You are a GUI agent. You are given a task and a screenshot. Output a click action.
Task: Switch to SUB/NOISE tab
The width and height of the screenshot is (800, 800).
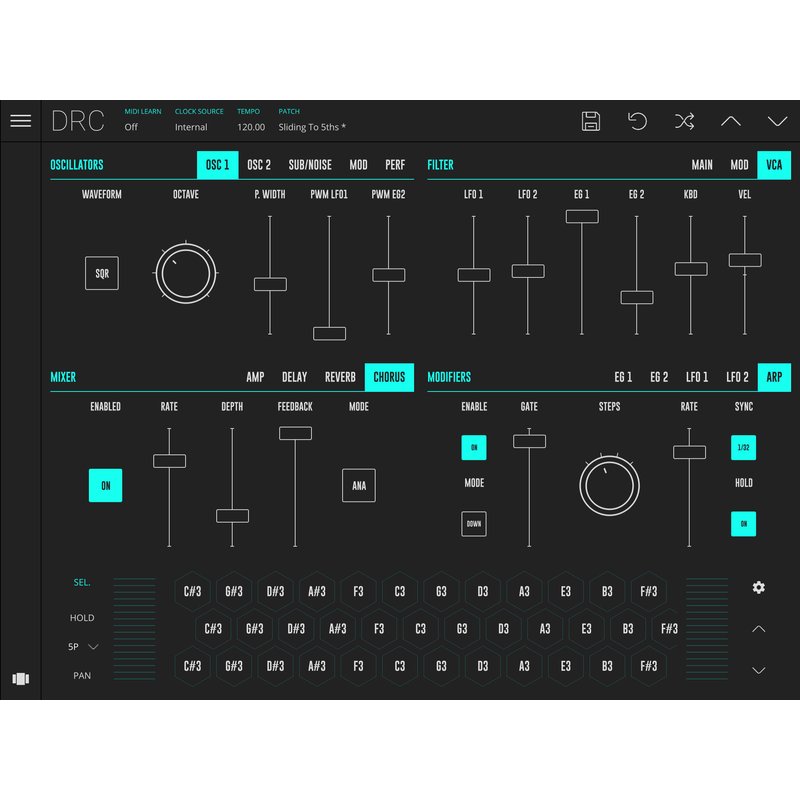pyautogui.click(x=310, y=165)
